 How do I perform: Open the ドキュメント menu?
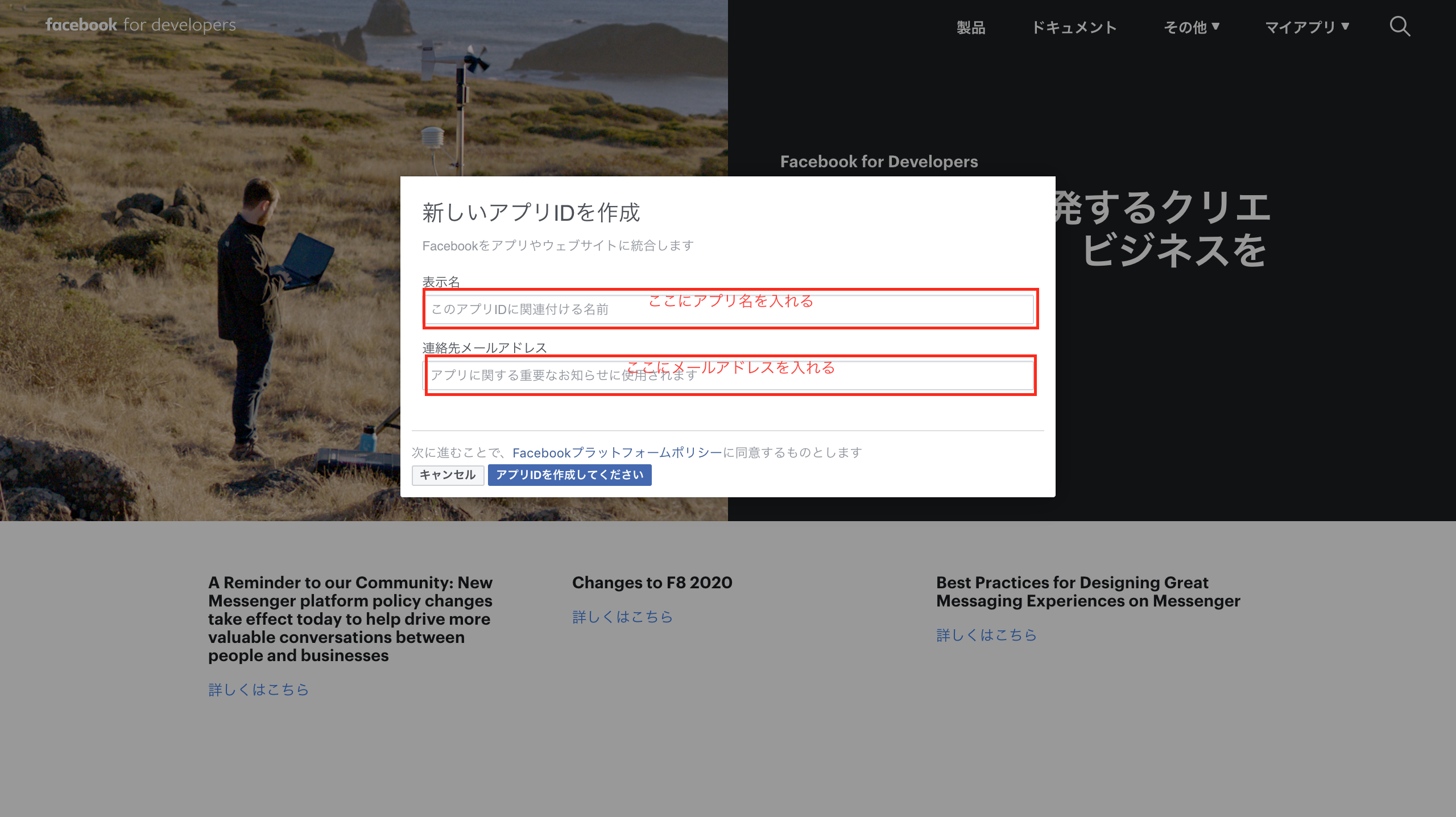(x=1074, y=27)
